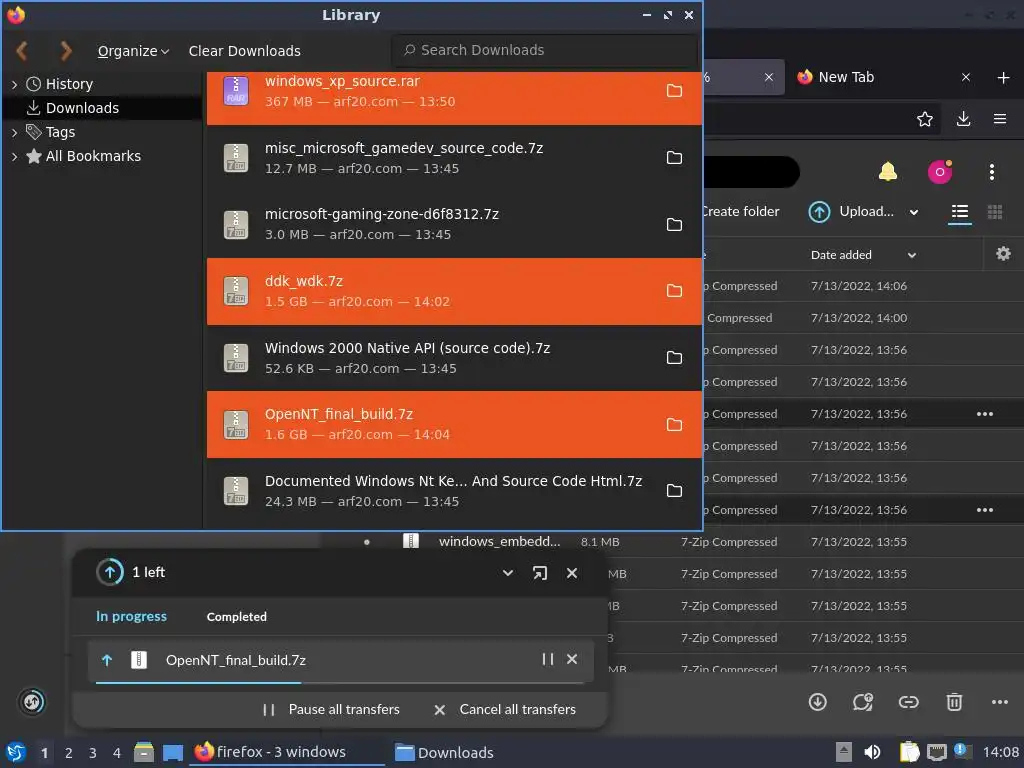This screenshot has height=768, width=1024.
Task: Click Cancel all transfers
Action: pos(504,709)
